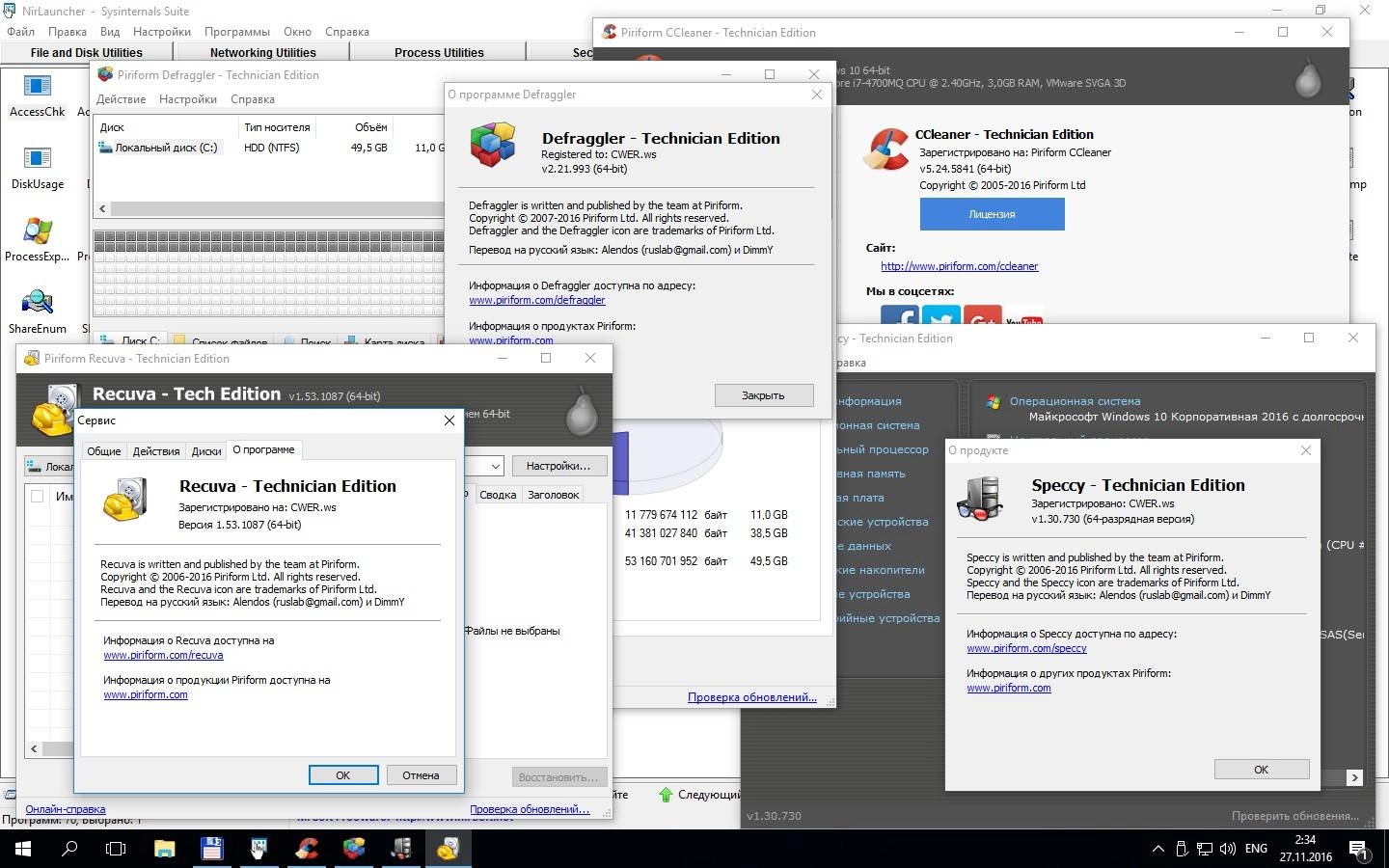Click Онлайн-справка link in Recuva

pos(66,809)
